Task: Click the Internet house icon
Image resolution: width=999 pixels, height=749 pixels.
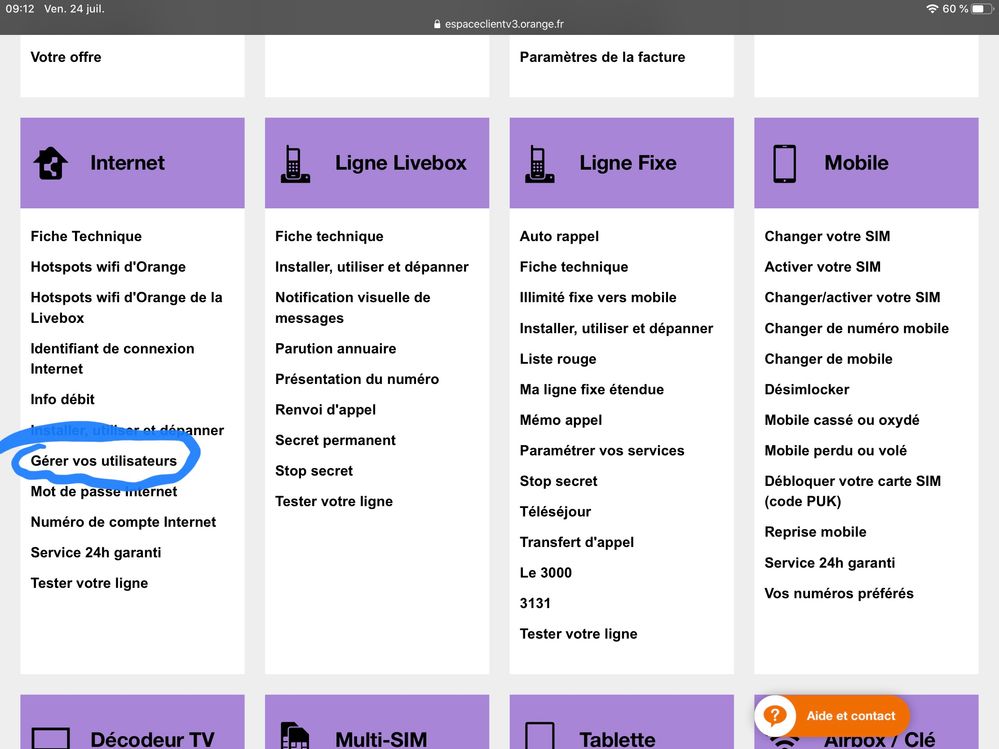Action: 50,163
